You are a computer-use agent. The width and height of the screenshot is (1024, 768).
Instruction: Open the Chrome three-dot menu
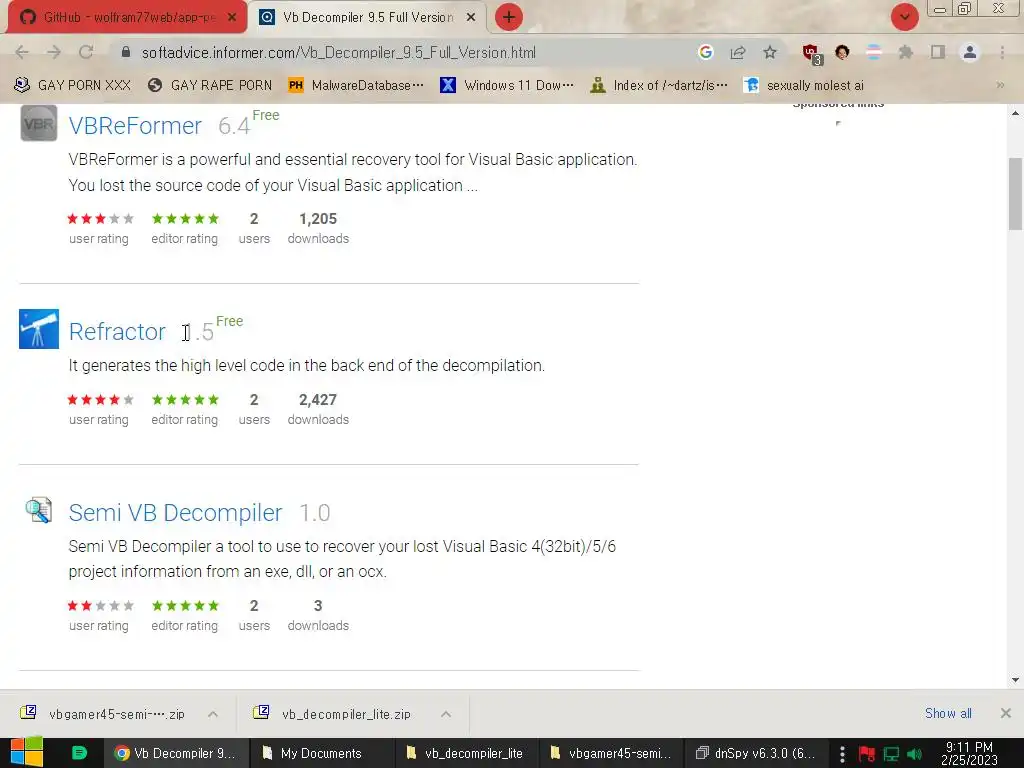(1002, 52)
